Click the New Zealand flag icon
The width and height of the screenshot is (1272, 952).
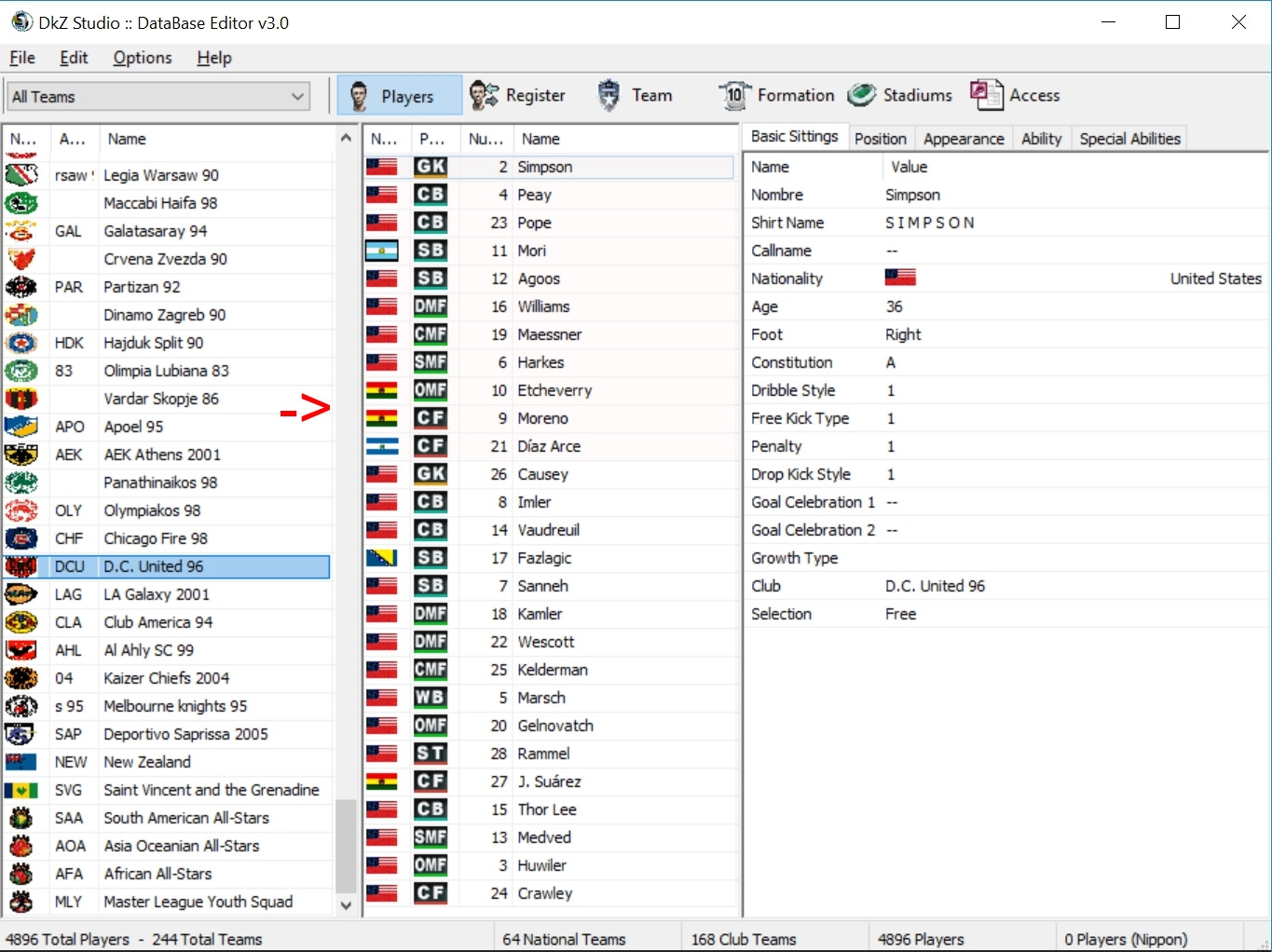click(x=21, y=762)
